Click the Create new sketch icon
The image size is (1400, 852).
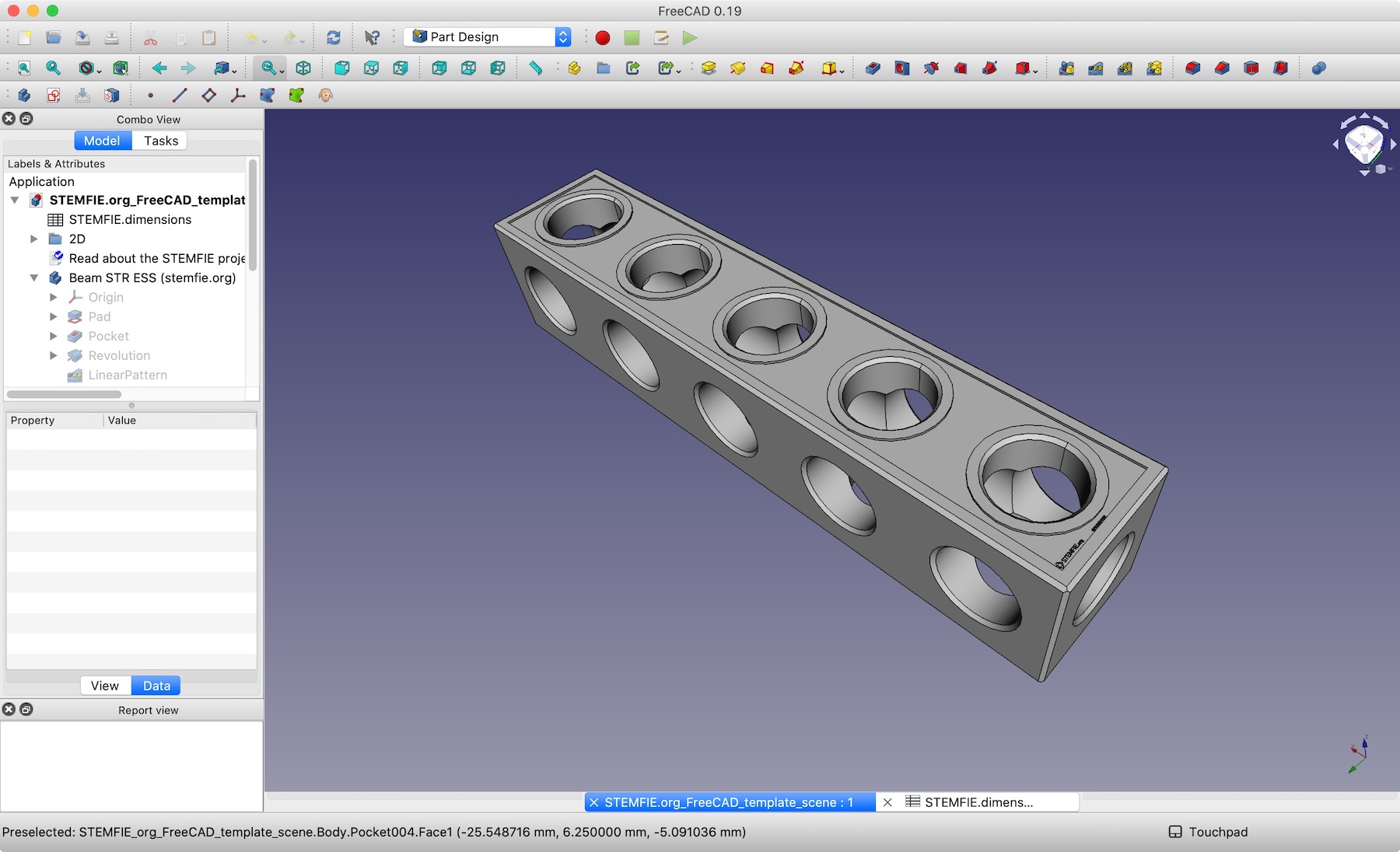click(x=53, y=95)
